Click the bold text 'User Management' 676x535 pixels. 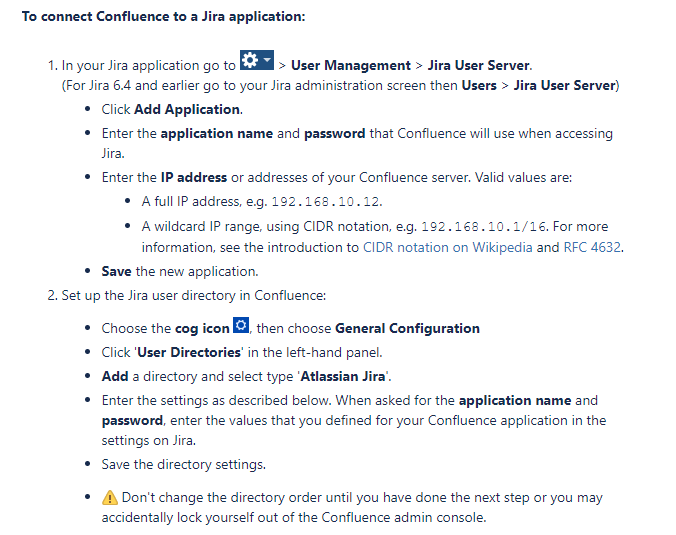(x=351, y=65)
